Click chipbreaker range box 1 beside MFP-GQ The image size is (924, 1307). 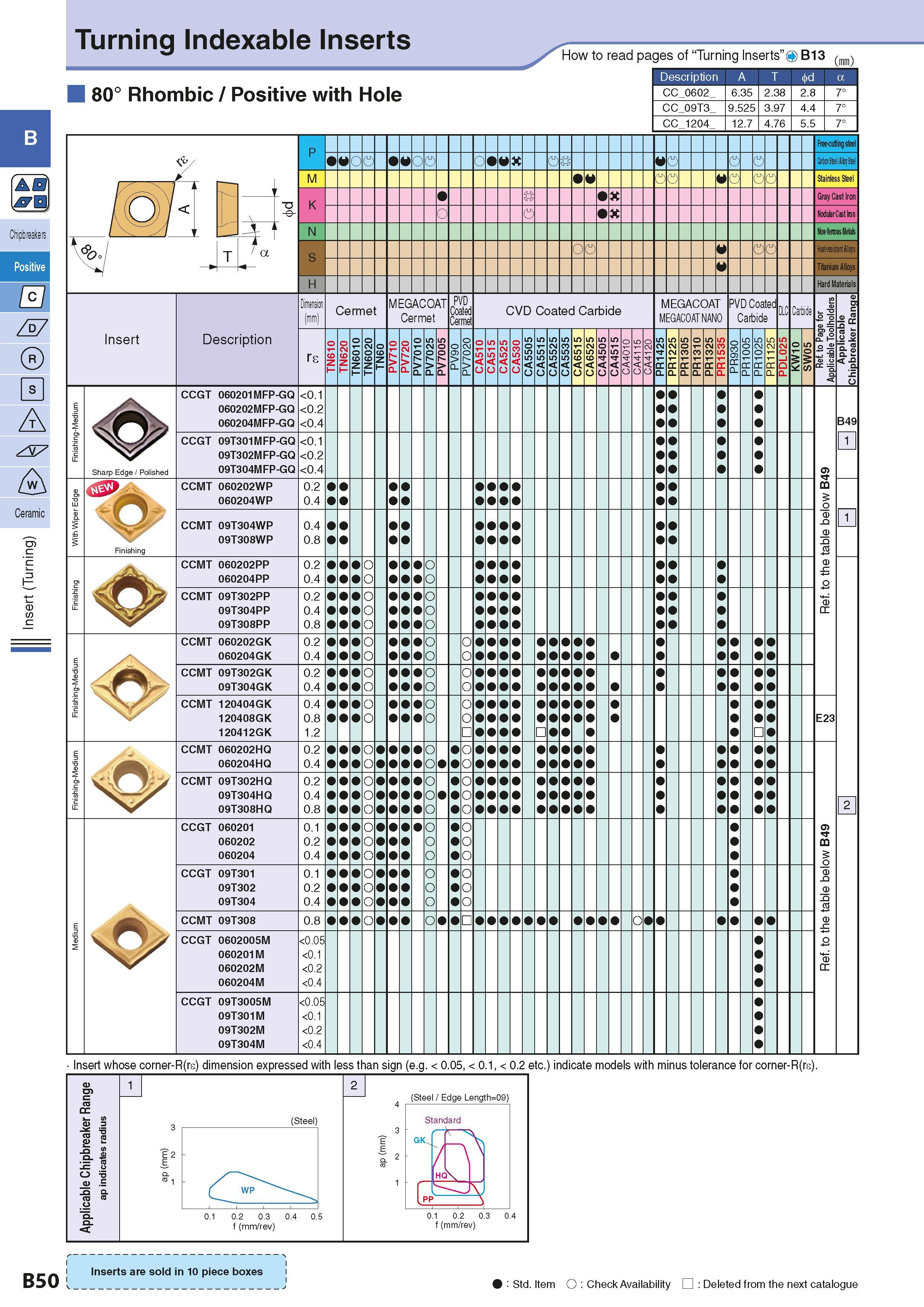(x=847, y=440)
